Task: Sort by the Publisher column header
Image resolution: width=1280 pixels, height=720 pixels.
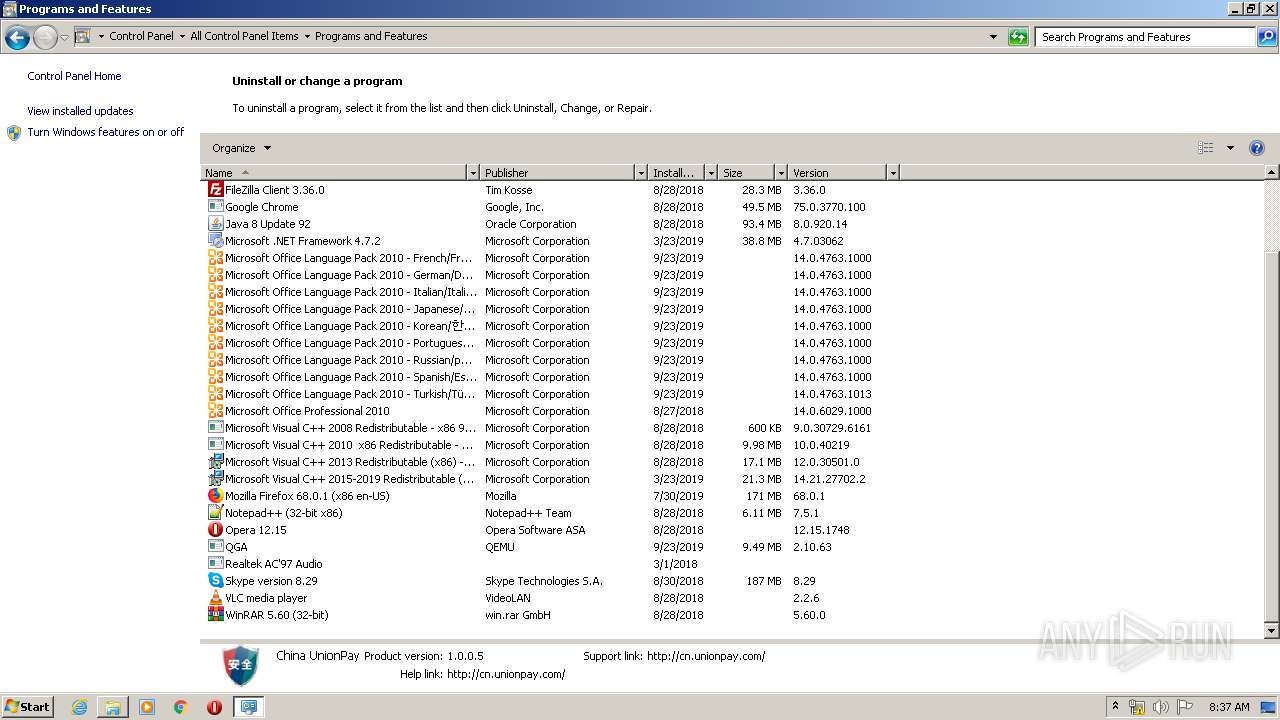Action: (x=558, y=173)
